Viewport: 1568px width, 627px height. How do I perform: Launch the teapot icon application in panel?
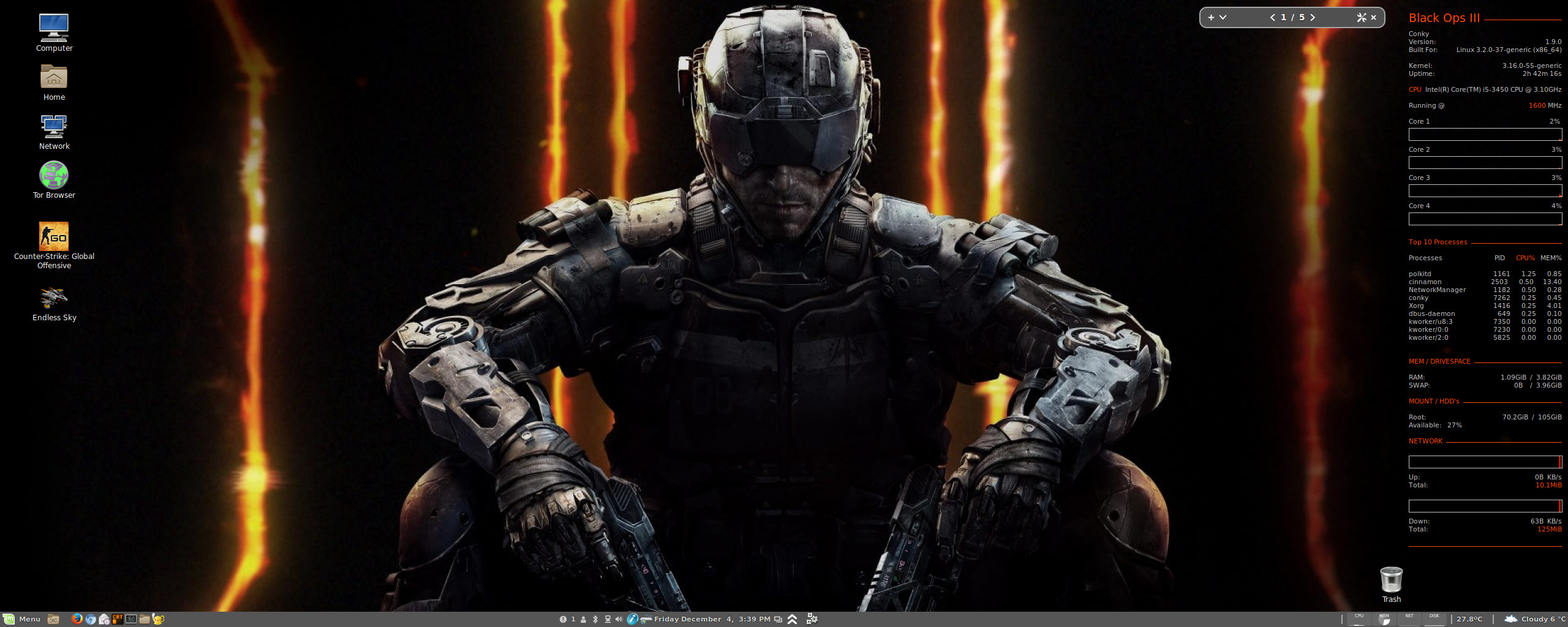click(158, 619)
